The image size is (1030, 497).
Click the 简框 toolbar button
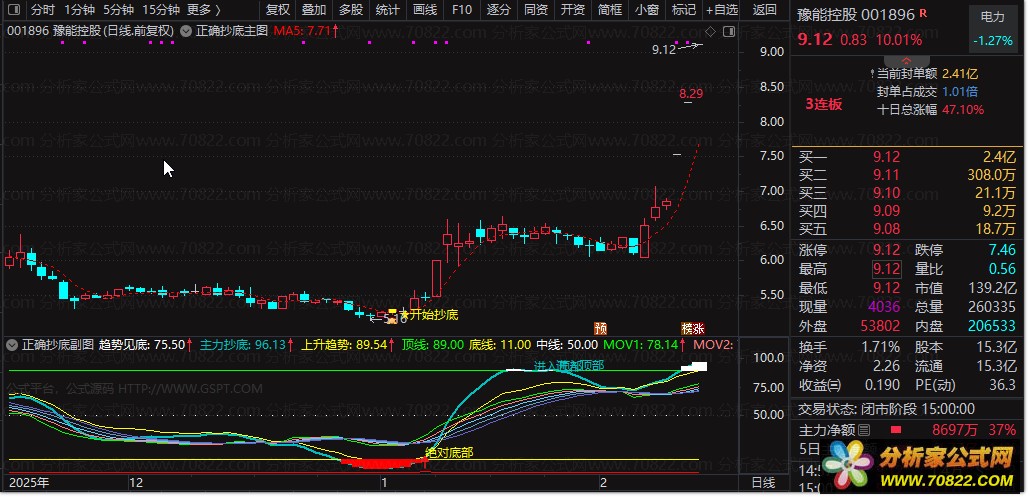(610, 10)
